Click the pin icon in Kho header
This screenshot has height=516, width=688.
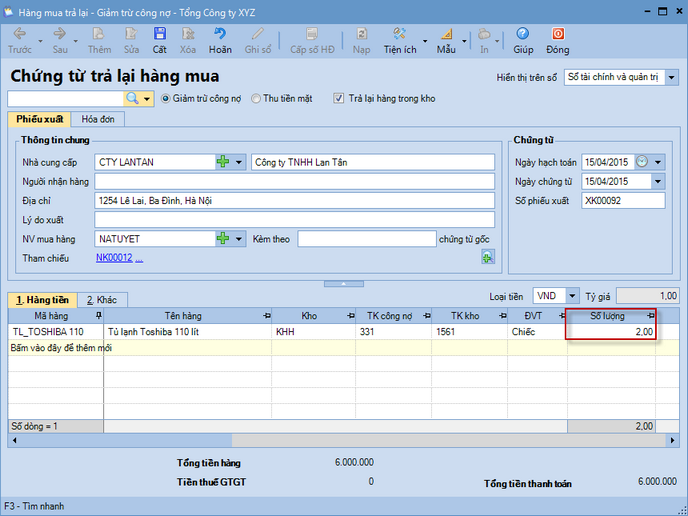351,316
